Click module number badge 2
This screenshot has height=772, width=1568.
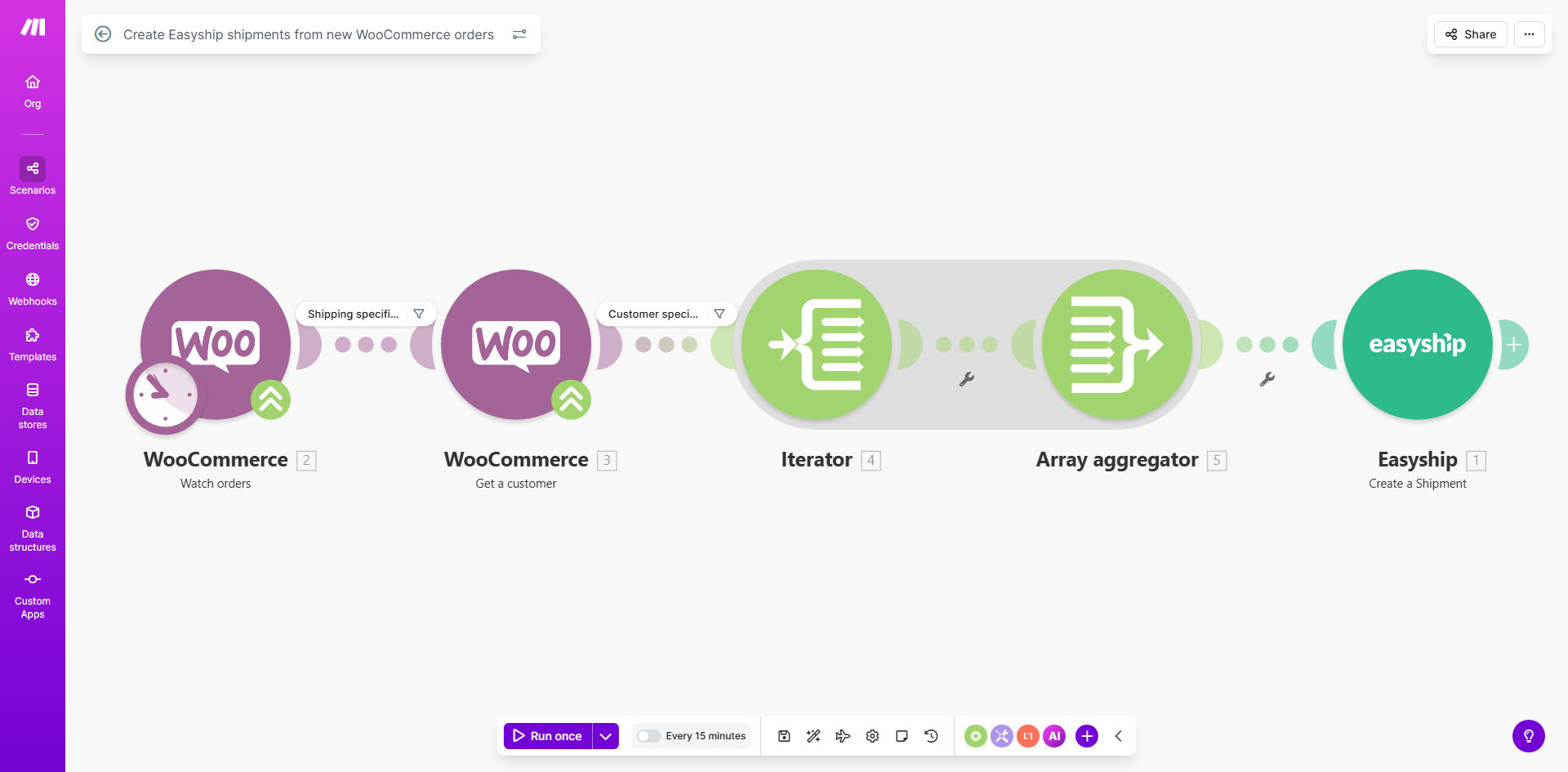pos(306,461)
